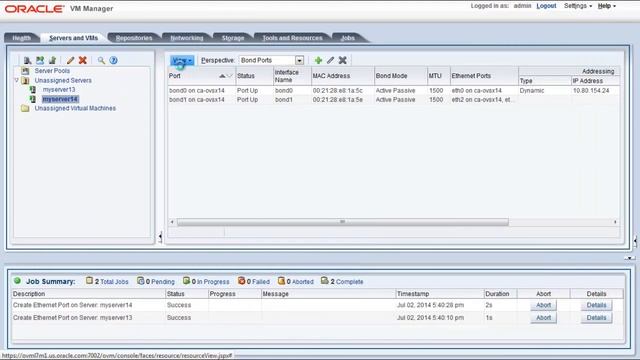
Task: Click the pencil Edit Bond Port icon
Action: [331, 60]
